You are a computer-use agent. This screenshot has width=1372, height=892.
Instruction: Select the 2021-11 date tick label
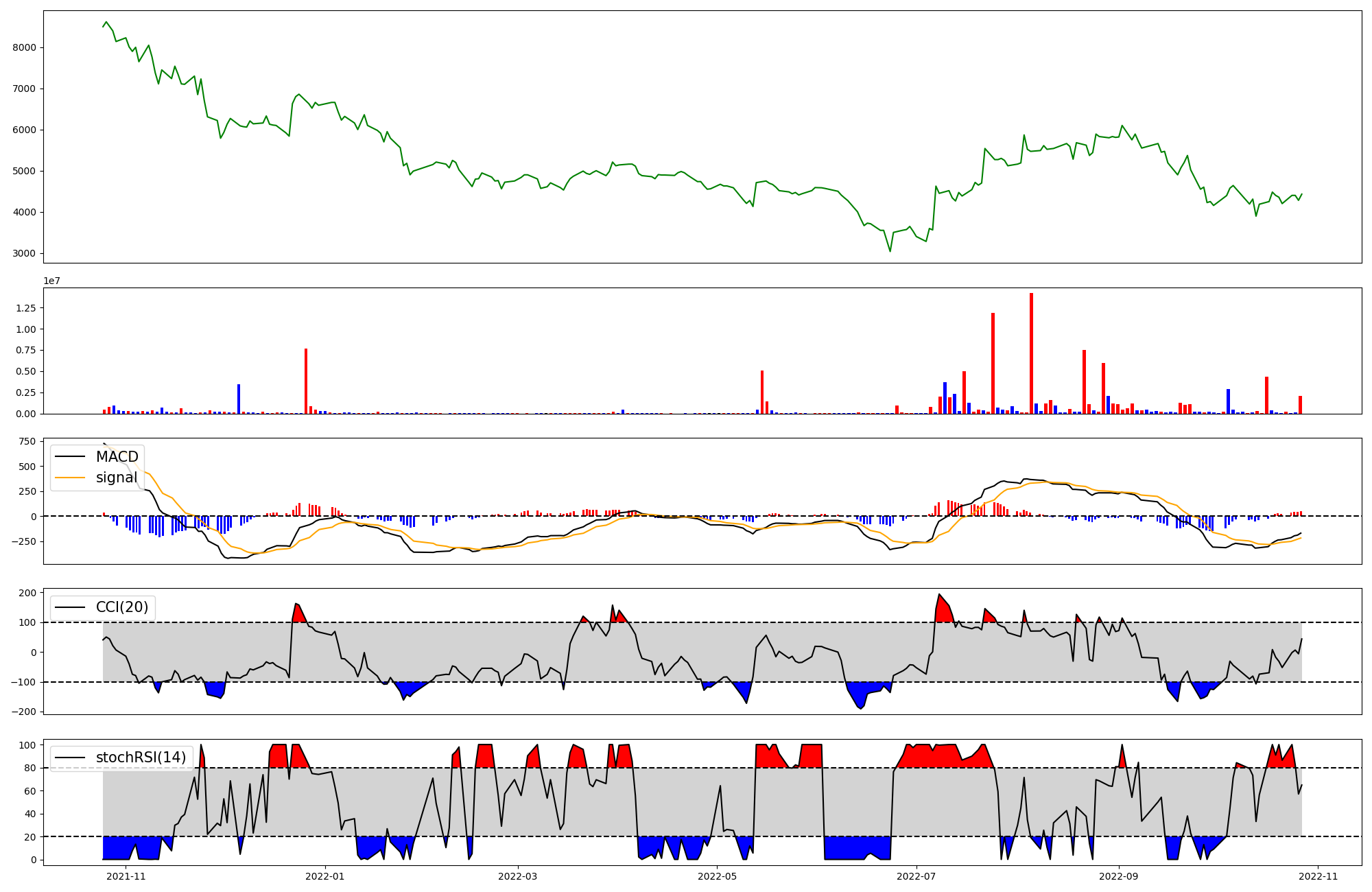click(x=126, y=876)
